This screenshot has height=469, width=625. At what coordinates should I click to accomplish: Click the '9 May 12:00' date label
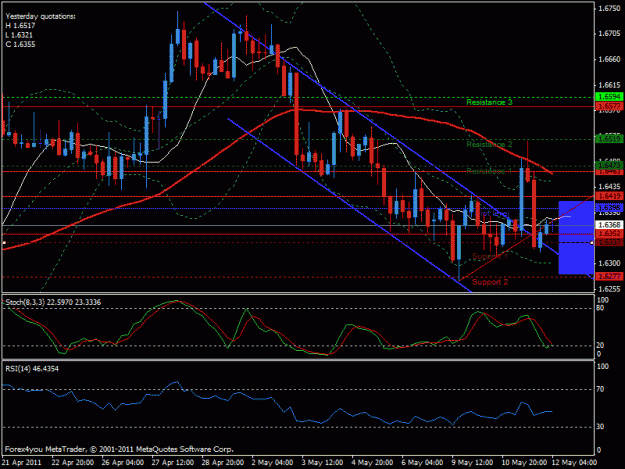(x=472, y=463)
